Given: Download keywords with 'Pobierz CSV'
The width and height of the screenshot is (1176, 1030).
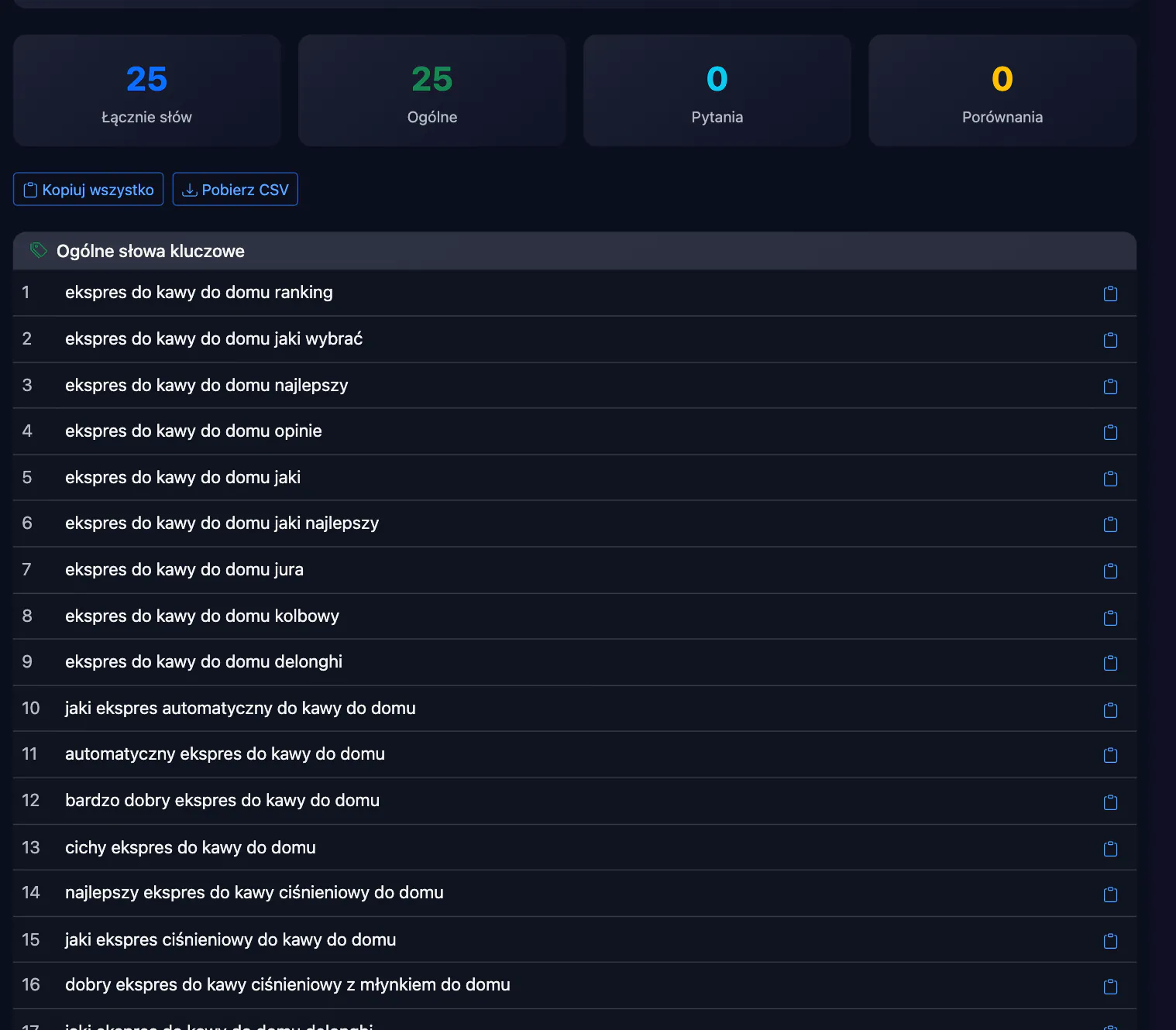Looking at the screenshot, I should click(x=235, y=190).
